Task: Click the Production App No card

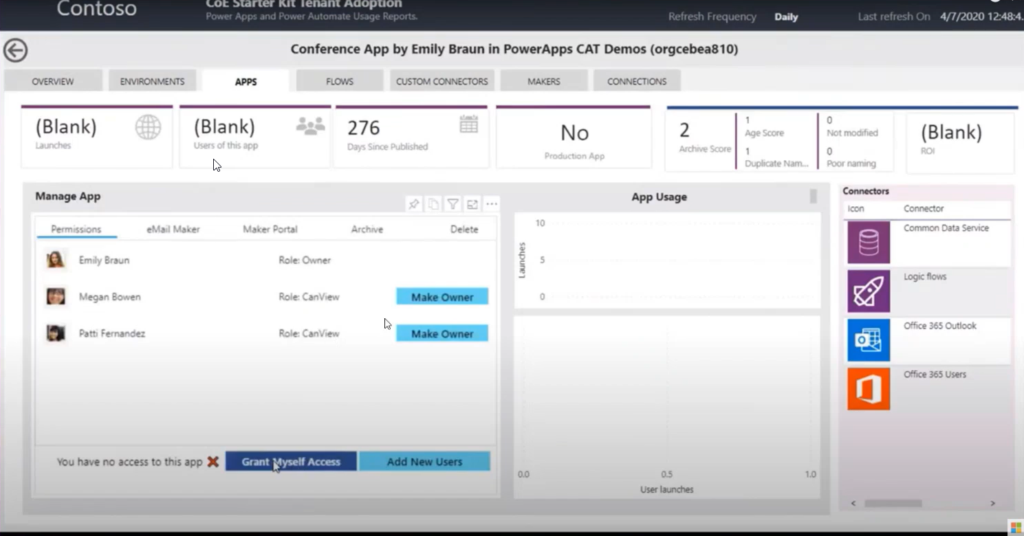Action: [574, 137]
